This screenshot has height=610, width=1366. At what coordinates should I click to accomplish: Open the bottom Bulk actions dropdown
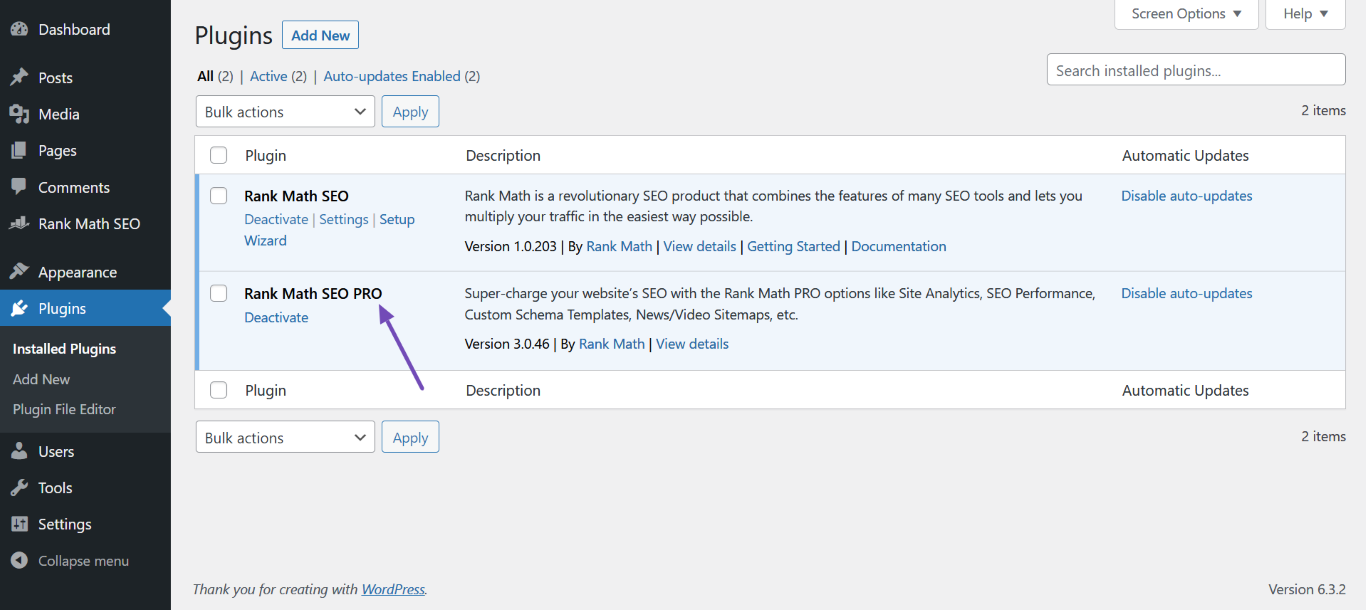click(x=285, y=437)
